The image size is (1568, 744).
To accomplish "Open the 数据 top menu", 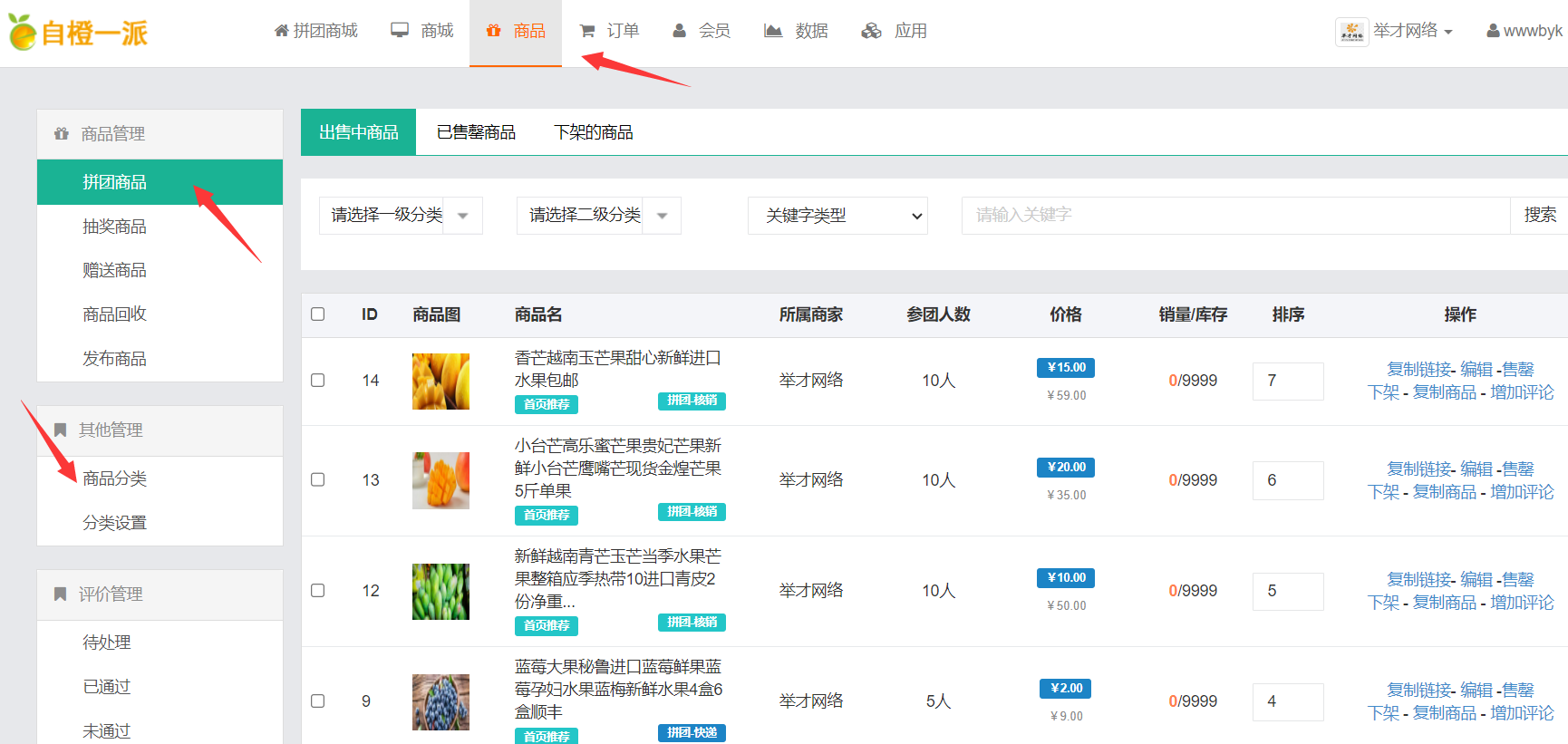I will tap(797, 31).
